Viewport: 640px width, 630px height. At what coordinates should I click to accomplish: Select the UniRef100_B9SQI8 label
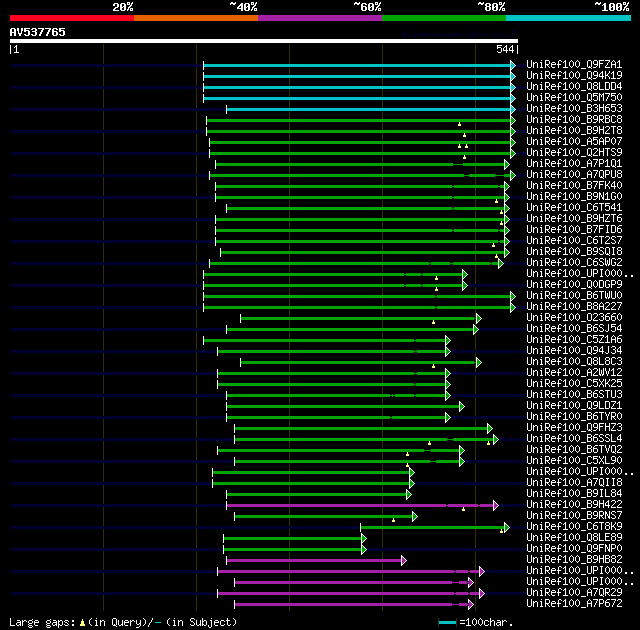click(574, 252)
